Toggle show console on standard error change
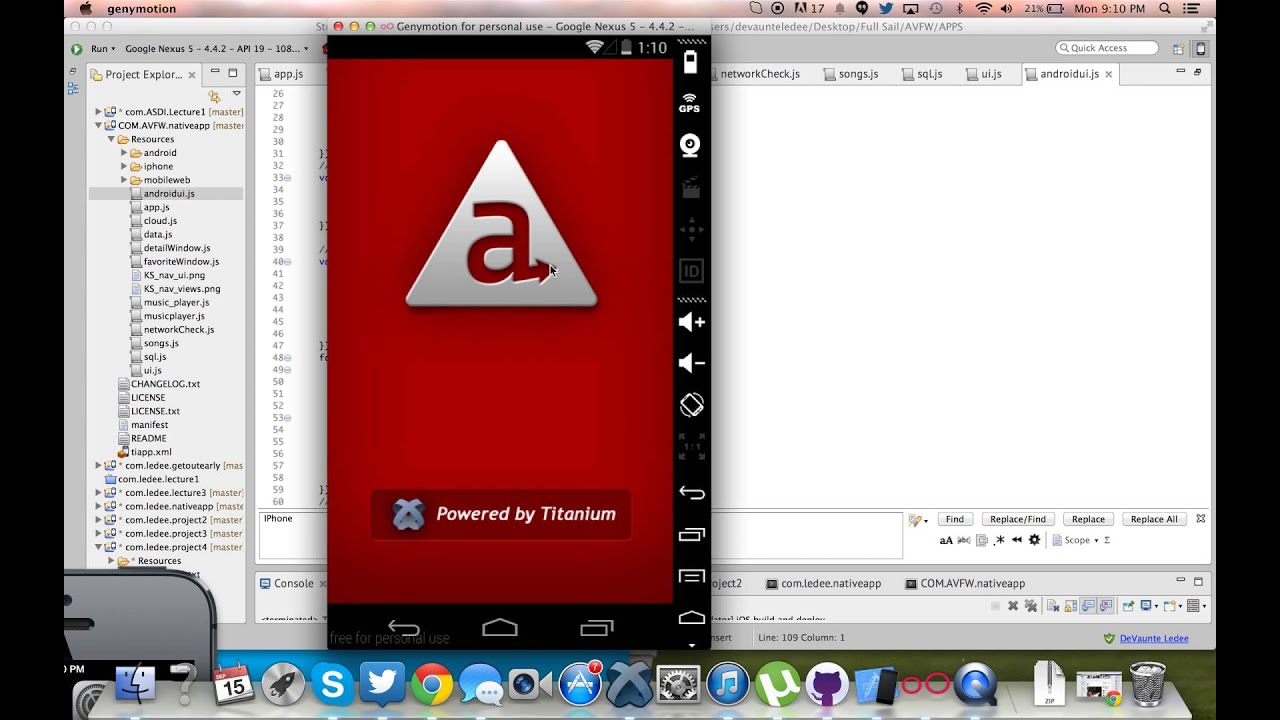 (x=1106, y=606)
